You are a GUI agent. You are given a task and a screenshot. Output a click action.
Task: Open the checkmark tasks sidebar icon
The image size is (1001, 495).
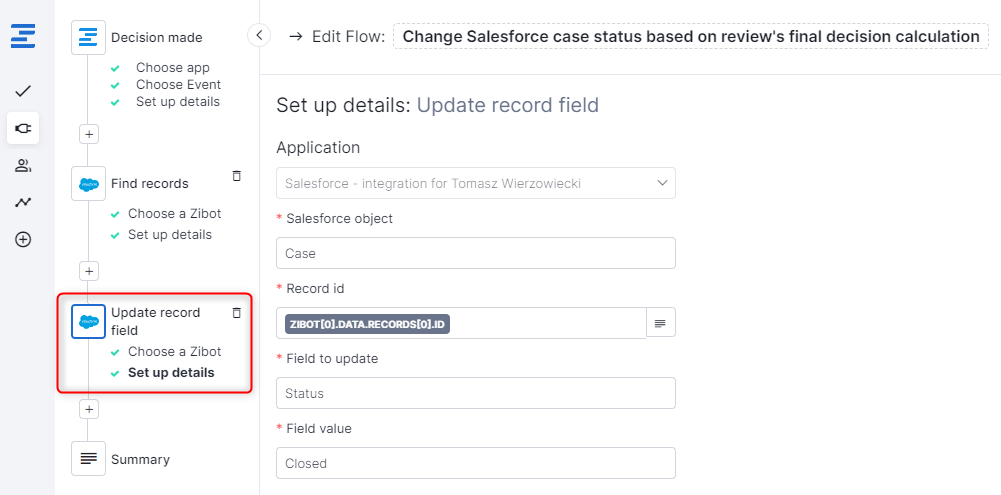pyautogui.click(x=23, y=91)
